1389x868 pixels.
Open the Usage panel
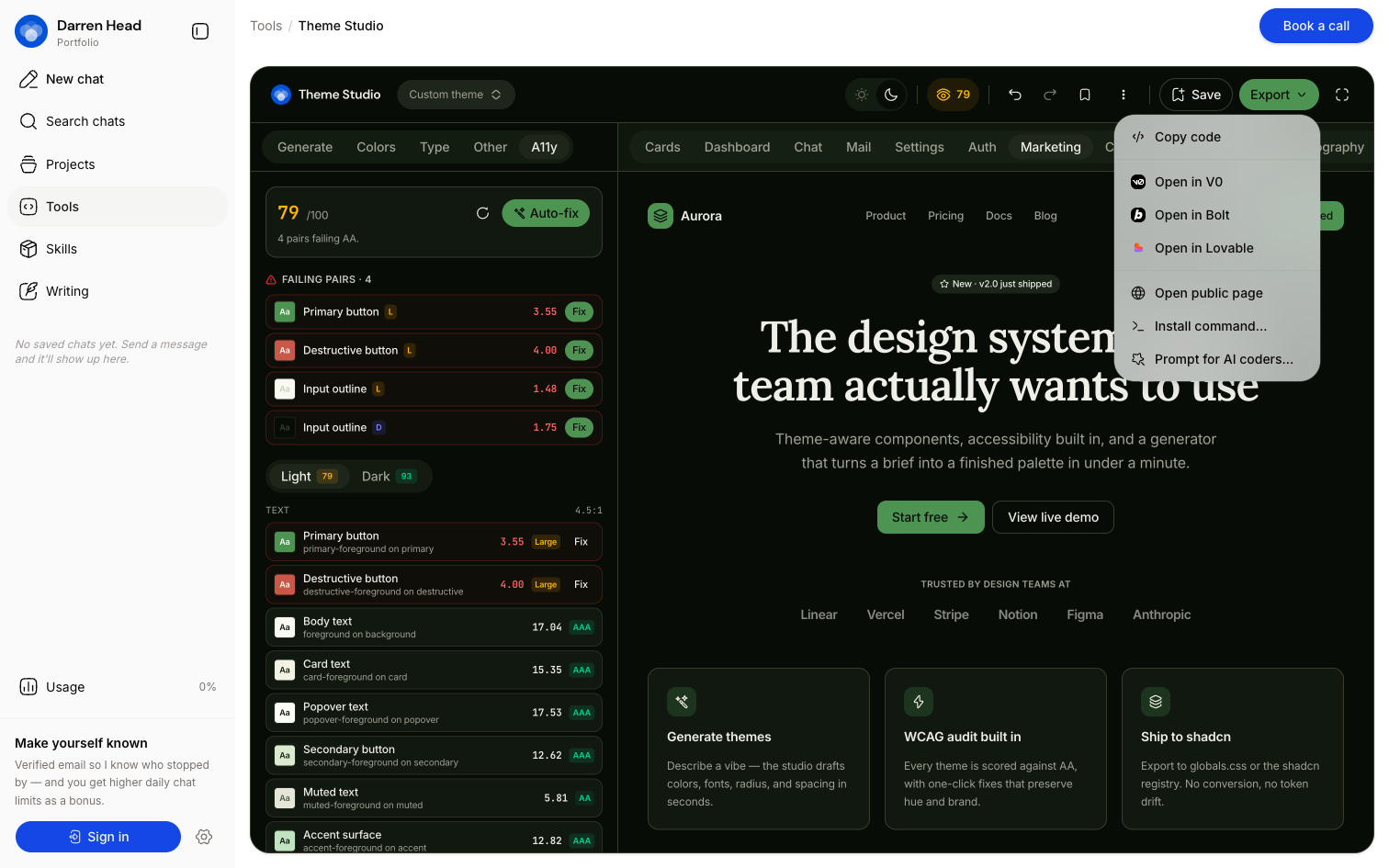[x=118, y=687]
